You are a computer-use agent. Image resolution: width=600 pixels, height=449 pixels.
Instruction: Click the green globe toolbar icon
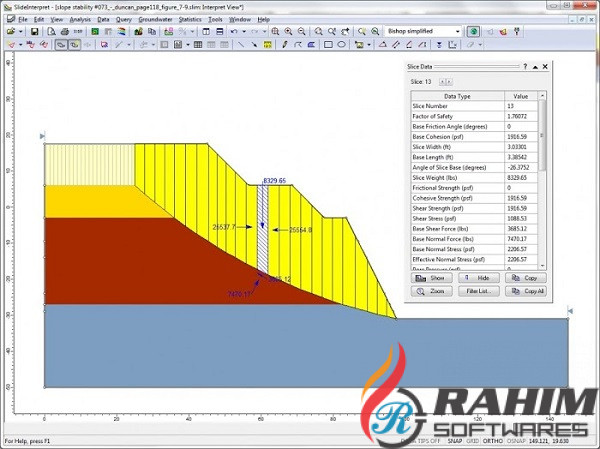click(x=473, y=32)
